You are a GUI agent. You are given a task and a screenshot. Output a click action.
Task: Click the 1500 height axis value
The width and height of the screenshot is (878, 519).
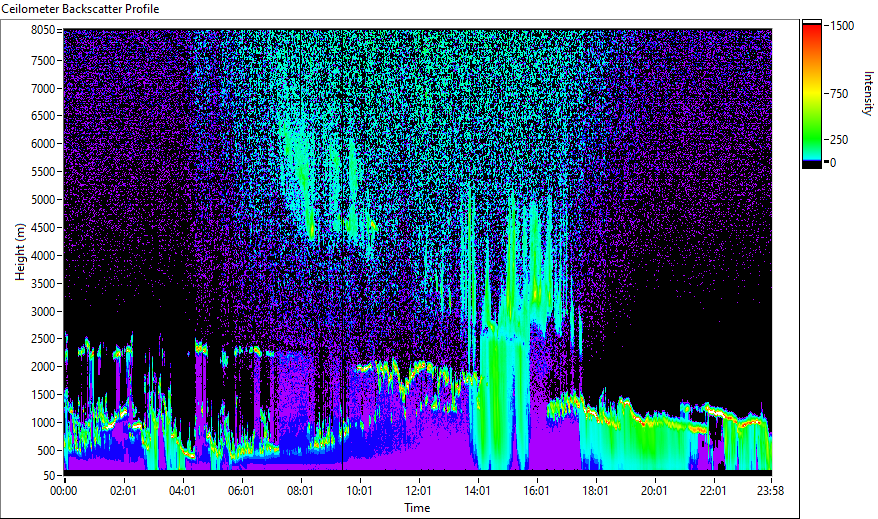point(43,395)
